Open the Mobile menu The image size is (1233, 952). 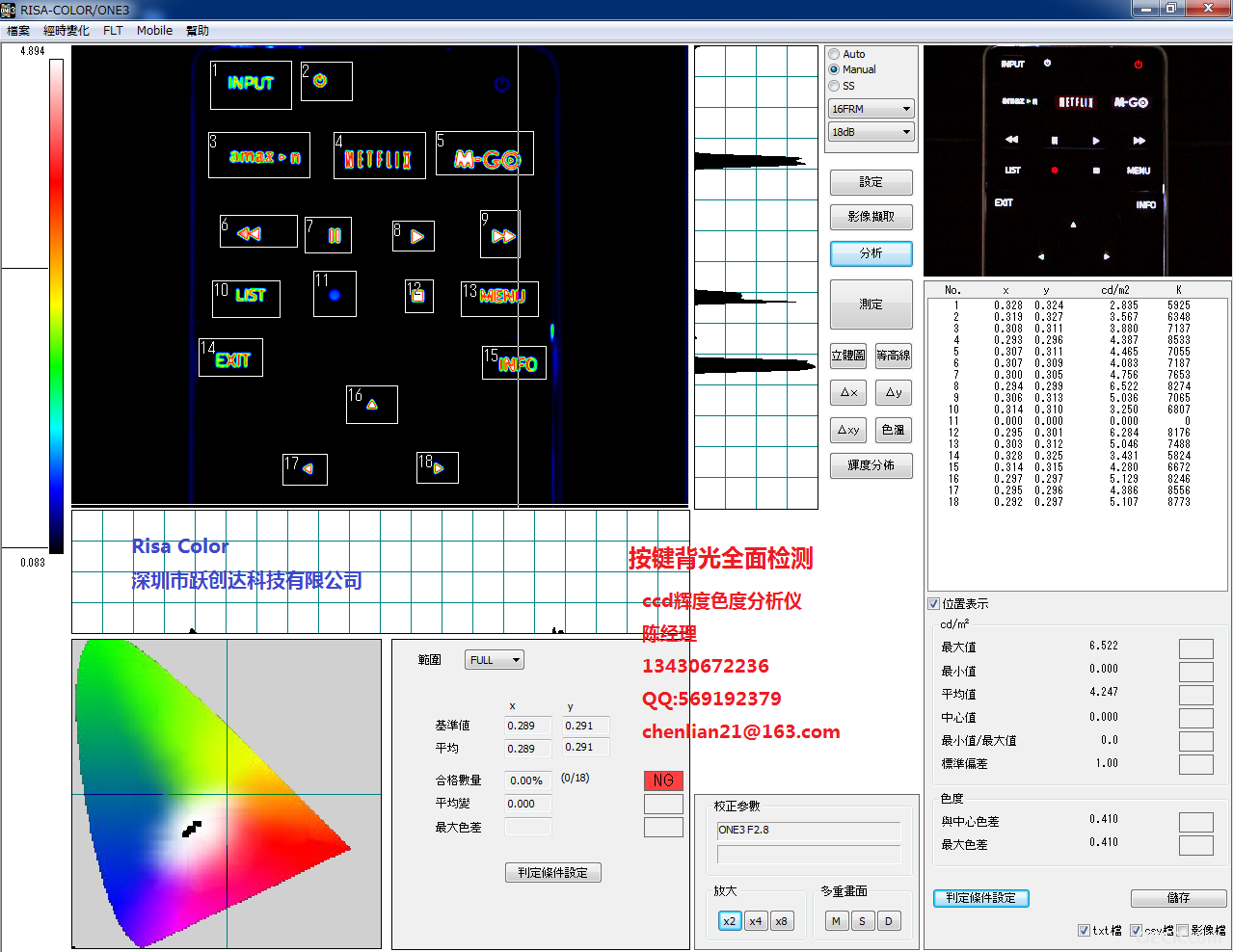[x=154, y=31]
